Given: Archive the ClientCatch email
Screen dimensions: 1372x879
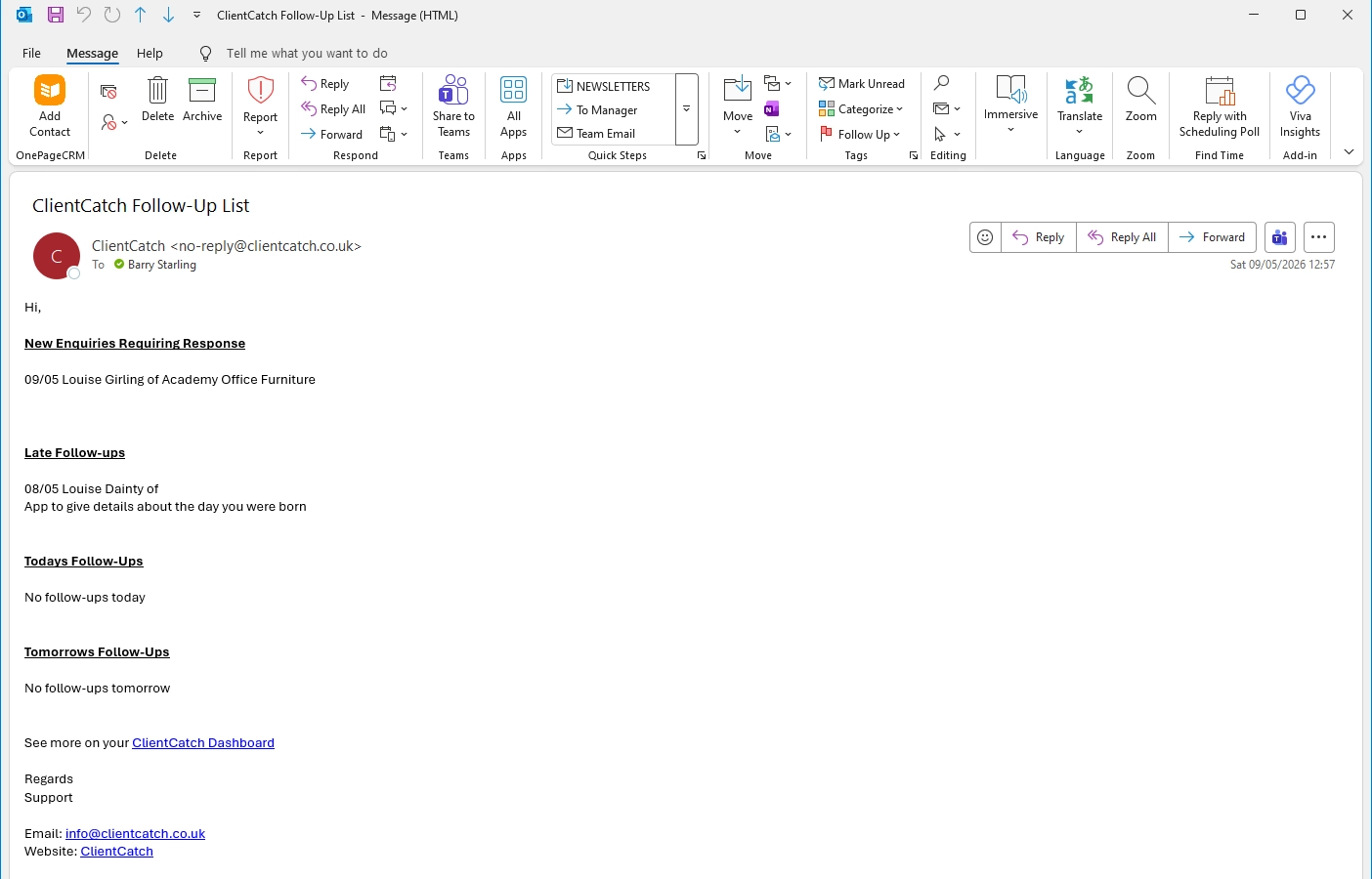Looking at the screenshot, I should click(202, 100).
